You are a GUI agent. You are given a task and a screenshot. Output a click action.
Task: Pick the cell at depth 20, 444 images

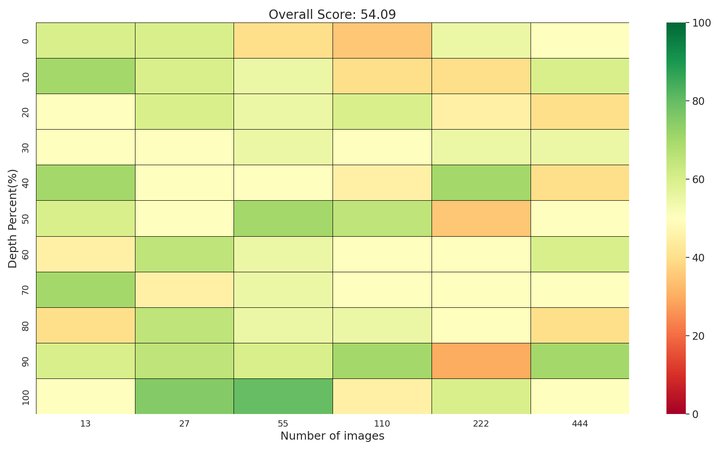tap(579, 111)
